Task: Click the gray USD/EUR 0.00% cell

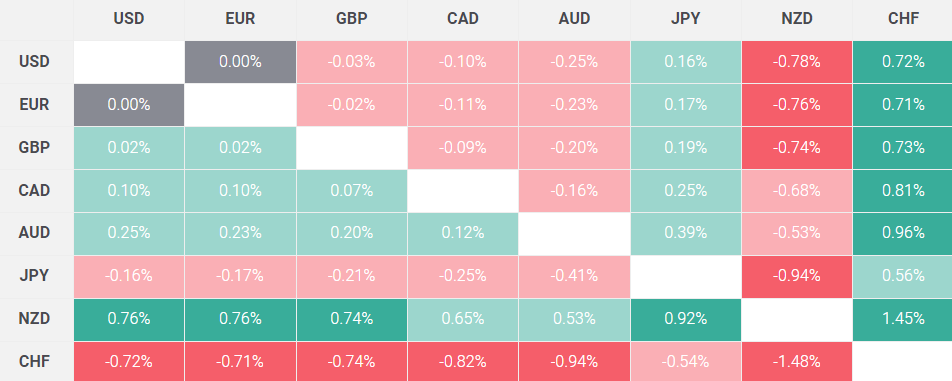Action: (240, 62)
